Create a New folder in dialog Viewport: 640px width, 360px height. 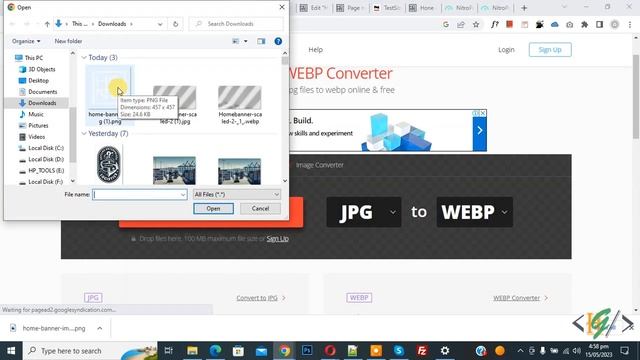coord(68,41)
